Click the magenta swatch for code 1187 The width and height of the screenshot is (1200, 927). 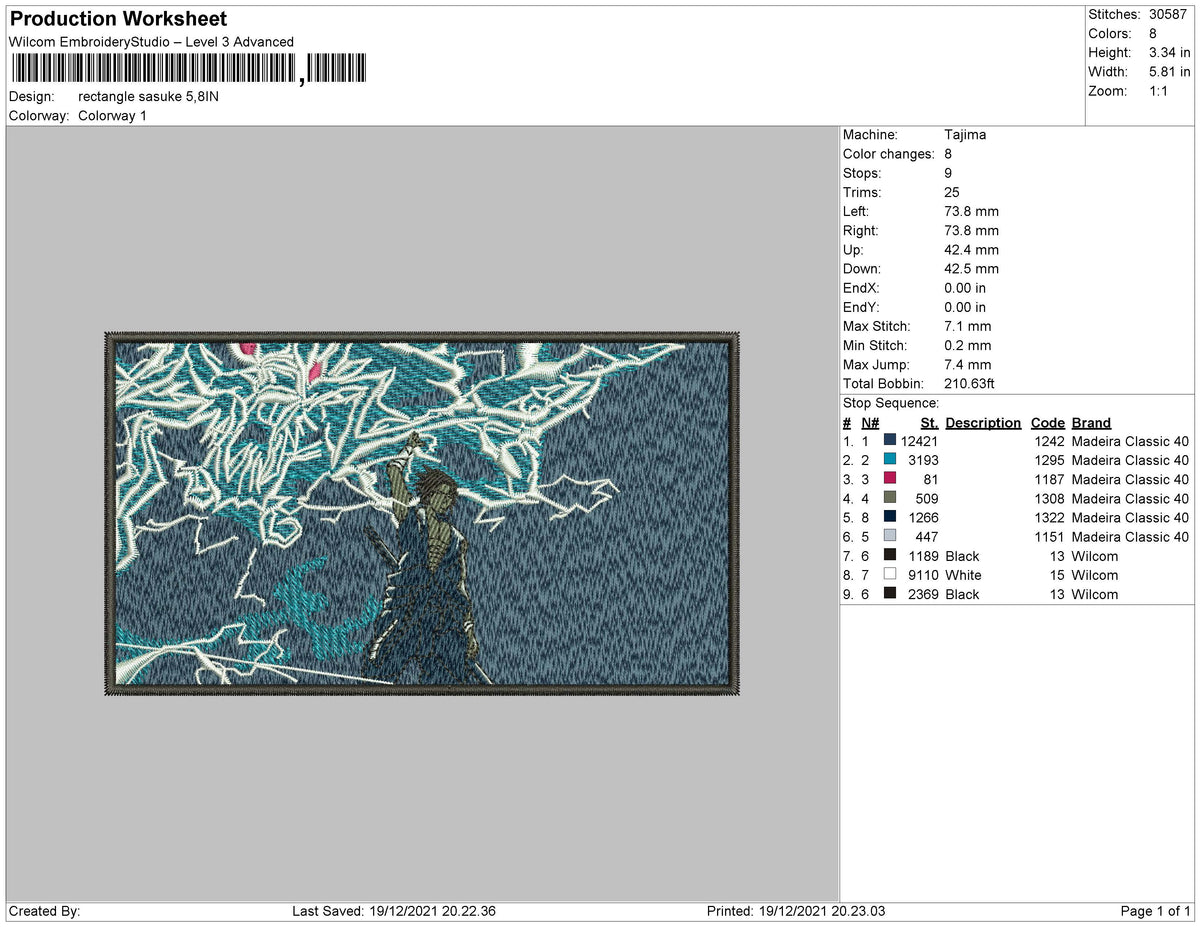[890, 479]
